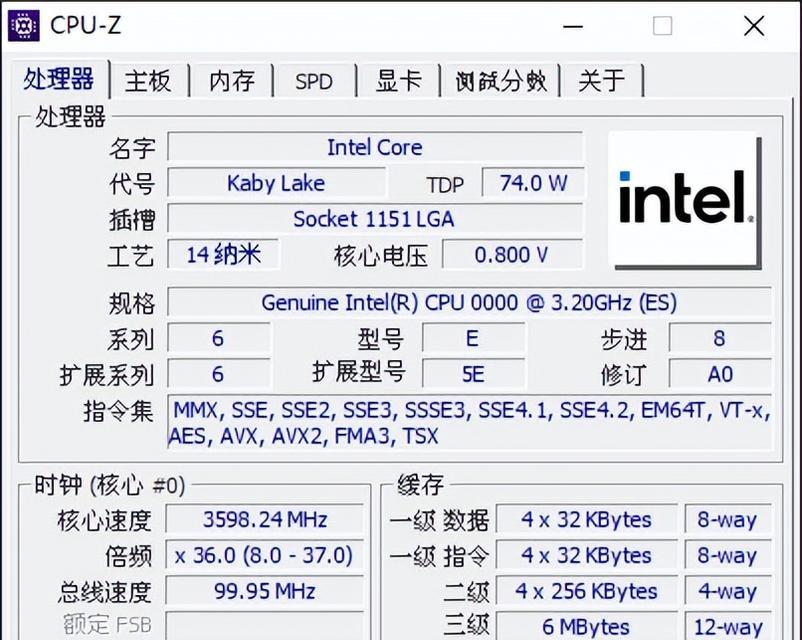This screenshot has height=640, width=802.
Task: Click the 扩展系列 value 6
Action: click(218, 374)
